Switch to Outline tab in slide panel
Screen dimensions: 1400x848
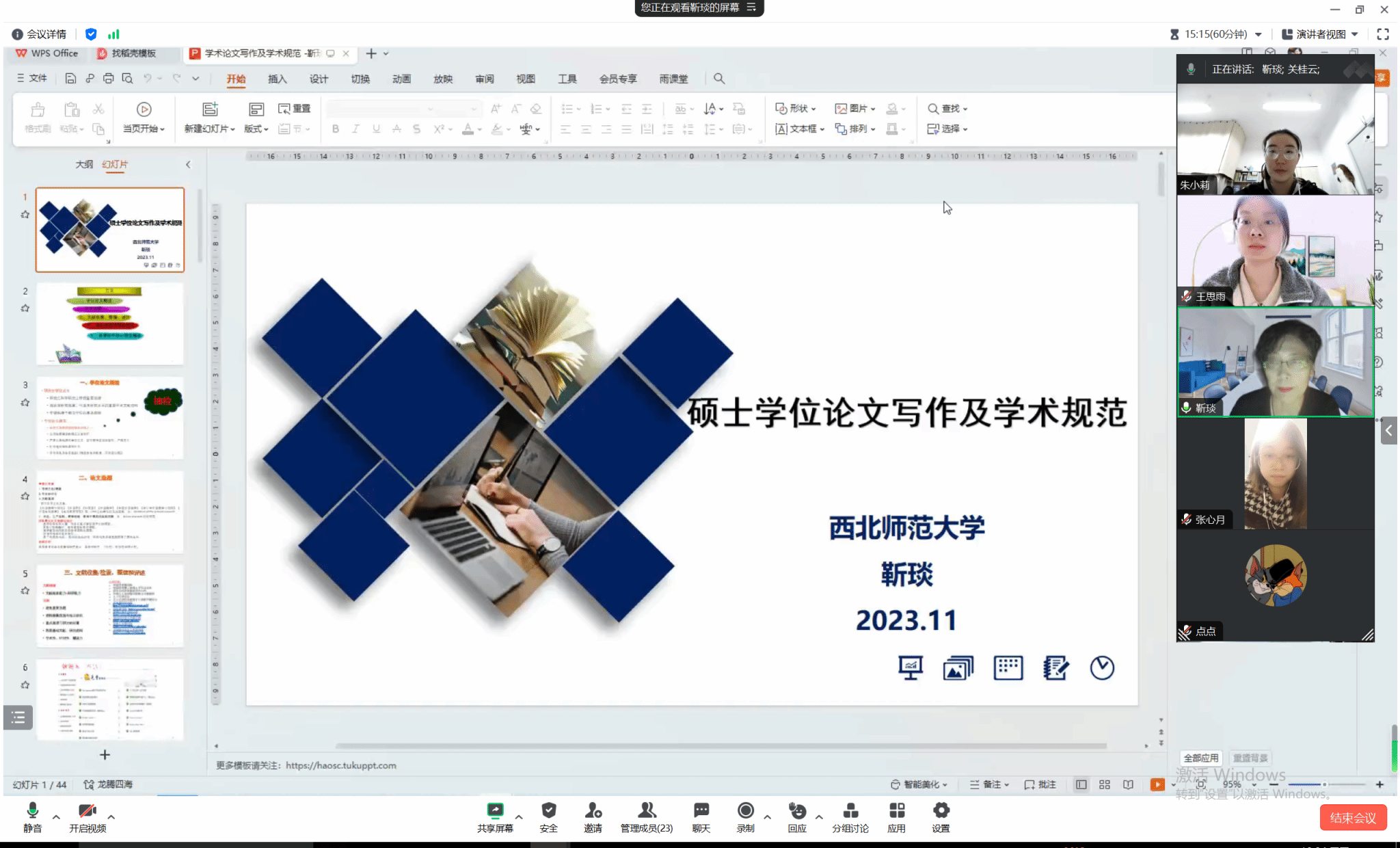[84, 164]
